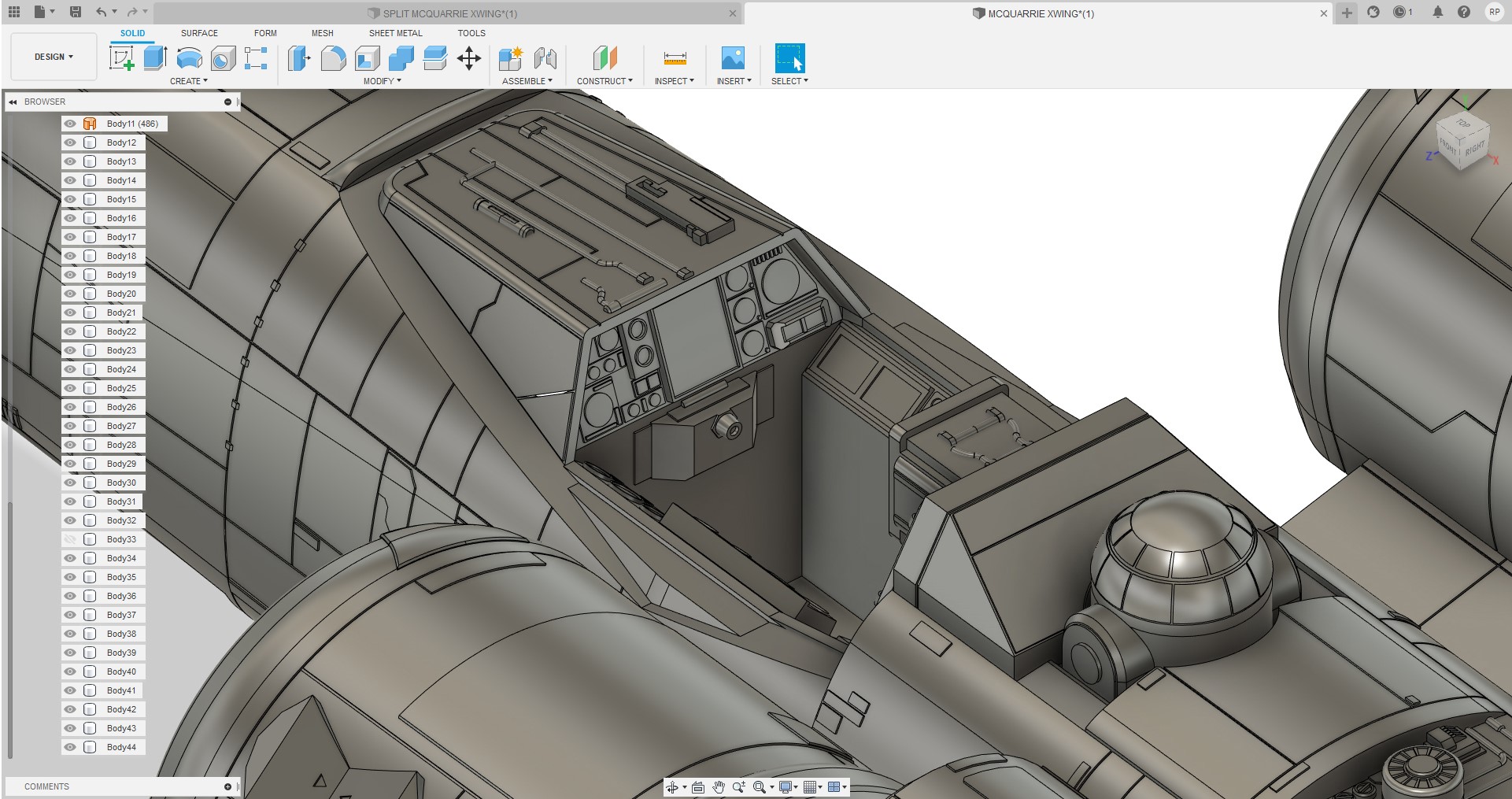Screen dimensions: 1512x799
Task: Switch to the FORM tab
Action: pyautogui.click(x=265, y=33)
